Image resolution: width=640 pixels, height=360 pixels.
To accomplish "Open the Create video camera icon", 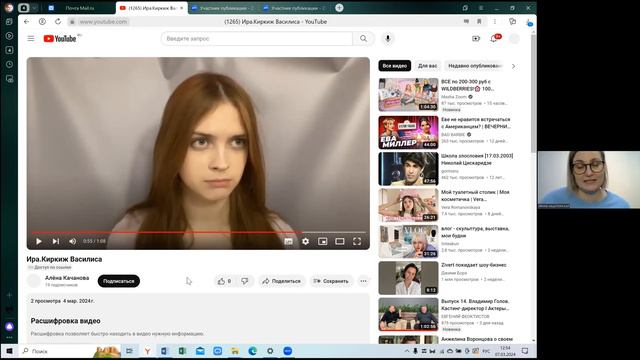I will click(476, 38).
